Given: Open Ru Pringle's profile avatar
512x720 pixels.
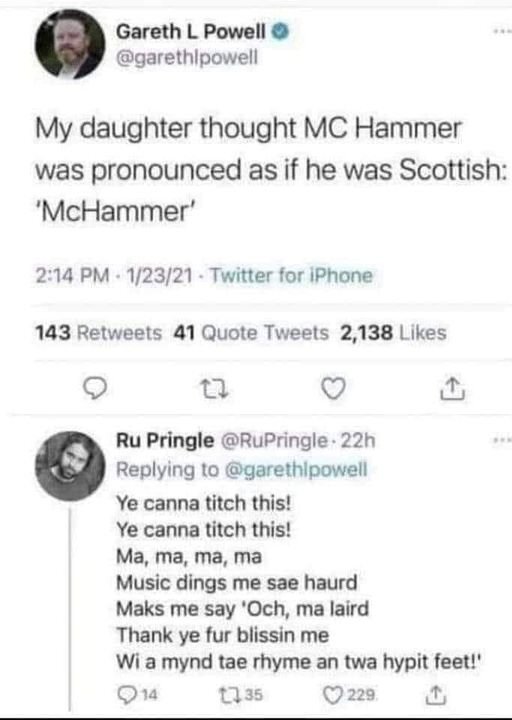Looking at the screenshot, I should click(x=70, y=466).
